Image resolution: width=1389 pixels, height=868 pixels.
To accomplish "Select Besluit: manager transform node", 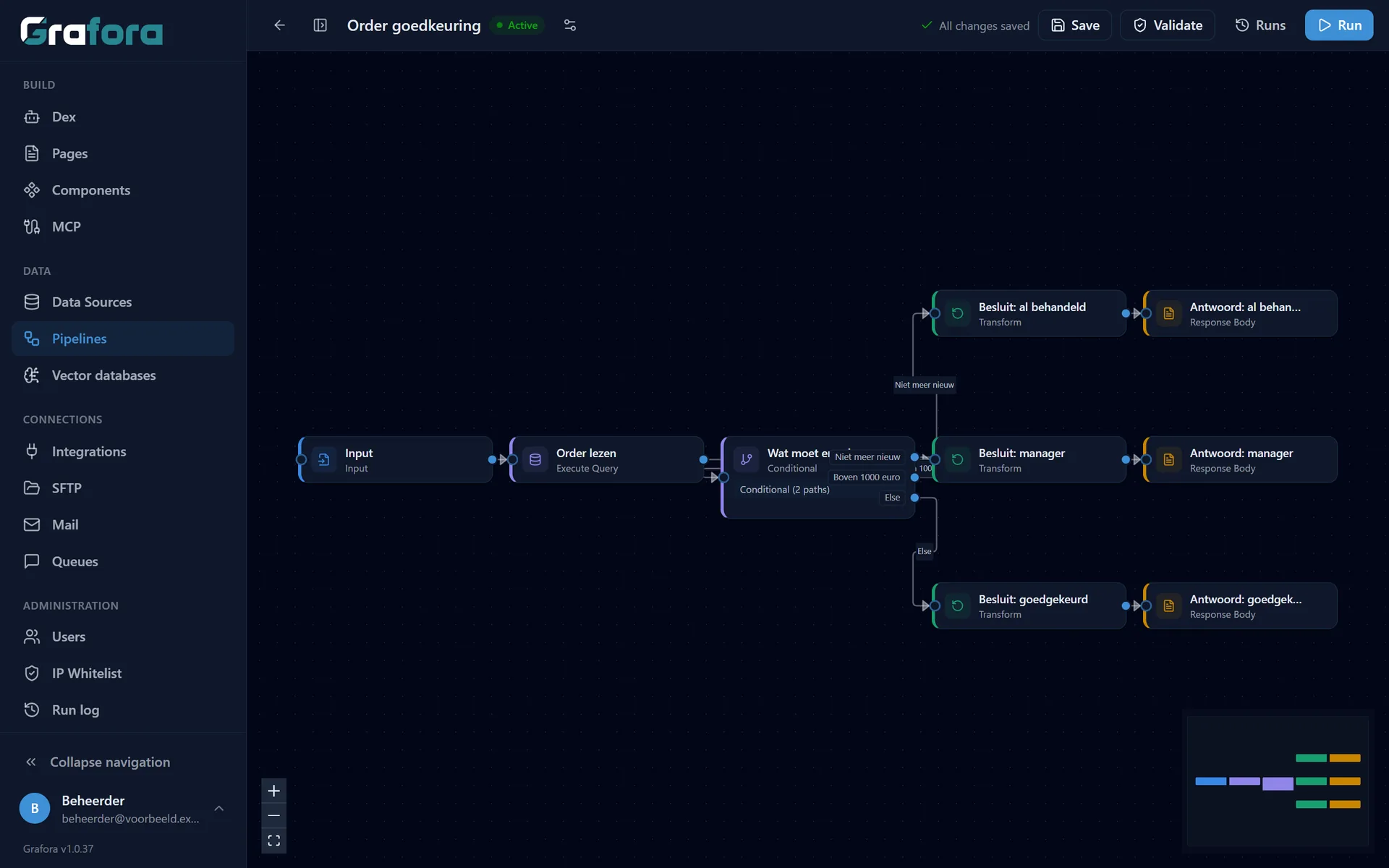I will tap(1029, 460).
